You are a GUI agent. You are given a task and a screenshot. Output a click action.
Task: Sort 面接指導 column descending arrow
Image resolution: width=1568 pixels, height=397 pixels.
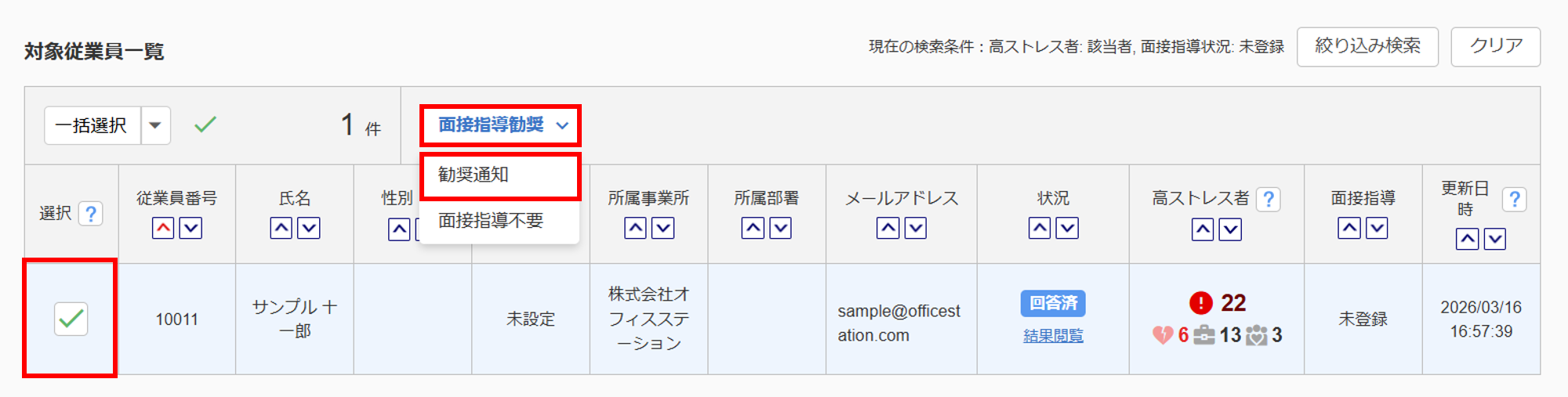pos(1377,228)
